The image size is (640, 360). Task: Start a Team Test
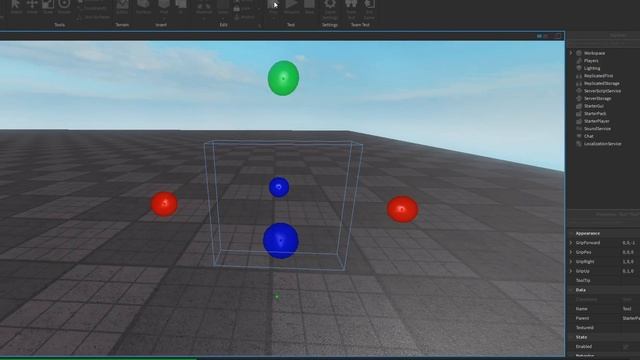click(x=351, y=9)
